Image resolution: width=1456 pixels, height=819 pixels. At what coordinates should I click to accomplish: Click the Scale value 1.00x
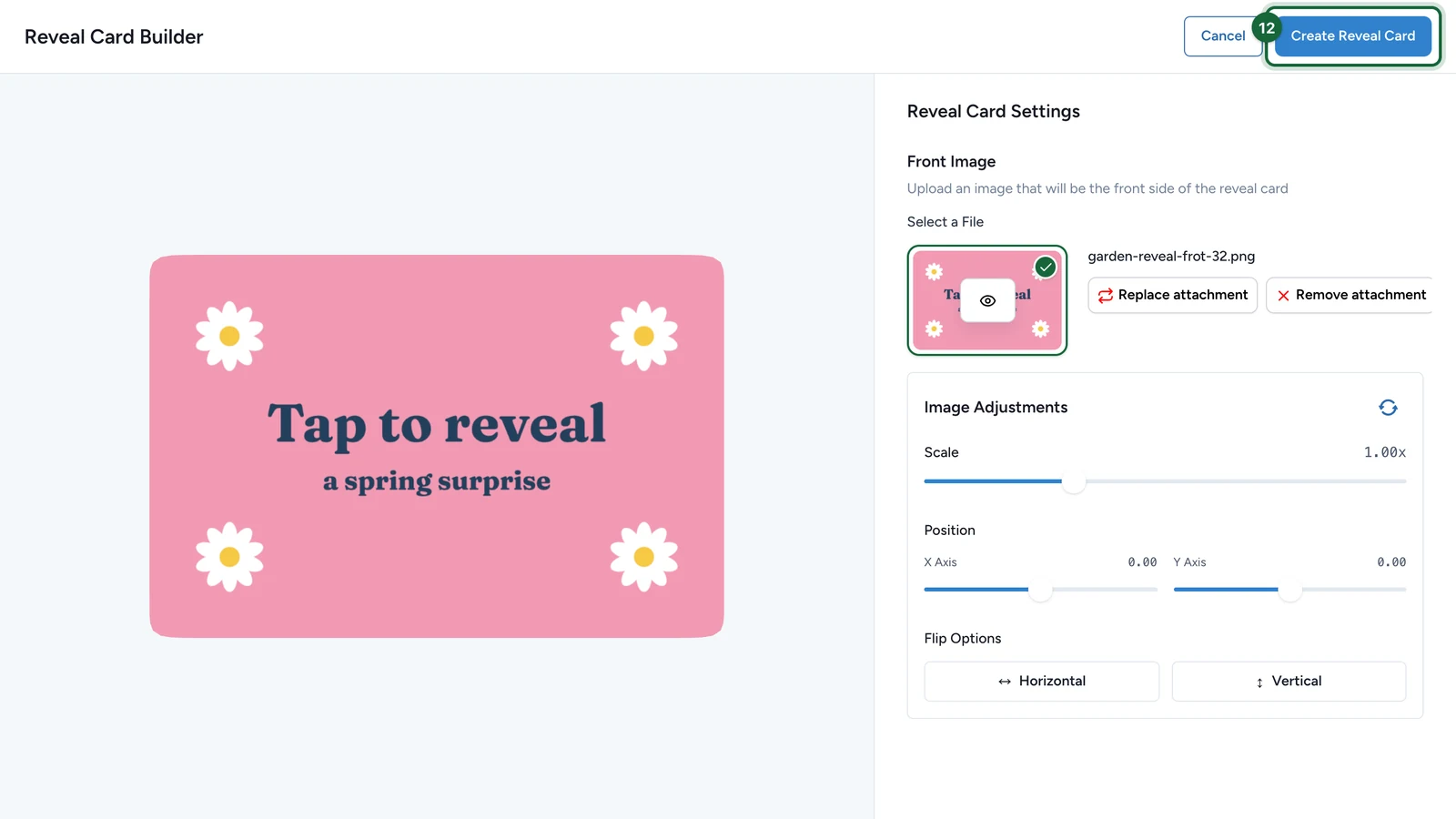pyautogui.click(x=1384, y=452)
